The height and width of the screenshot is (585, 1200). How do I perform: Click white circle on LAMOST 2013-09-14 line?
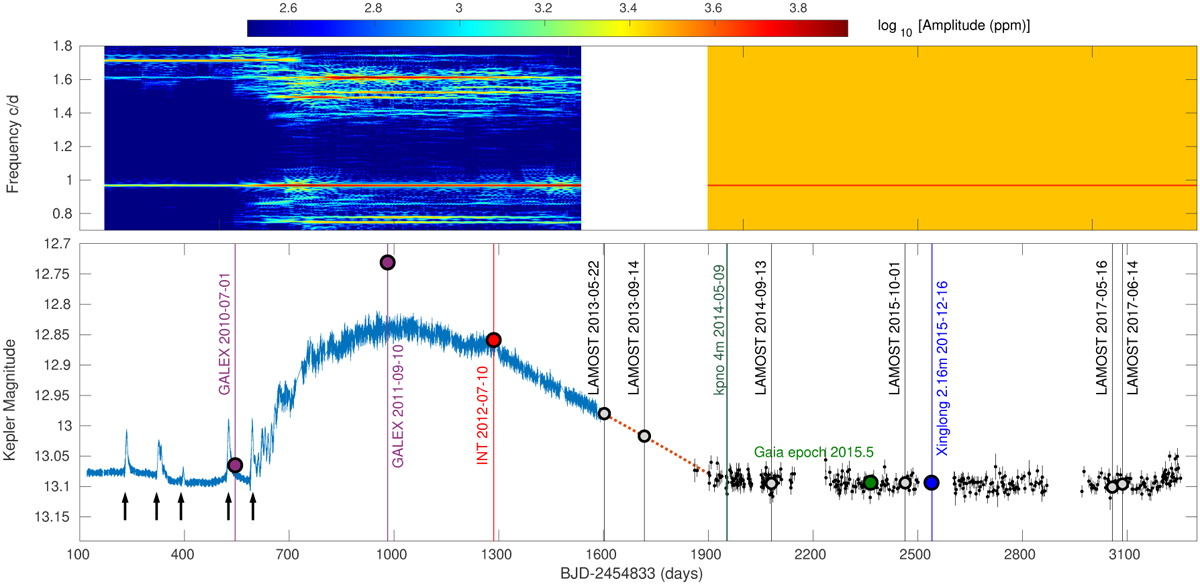click(644, 436)
